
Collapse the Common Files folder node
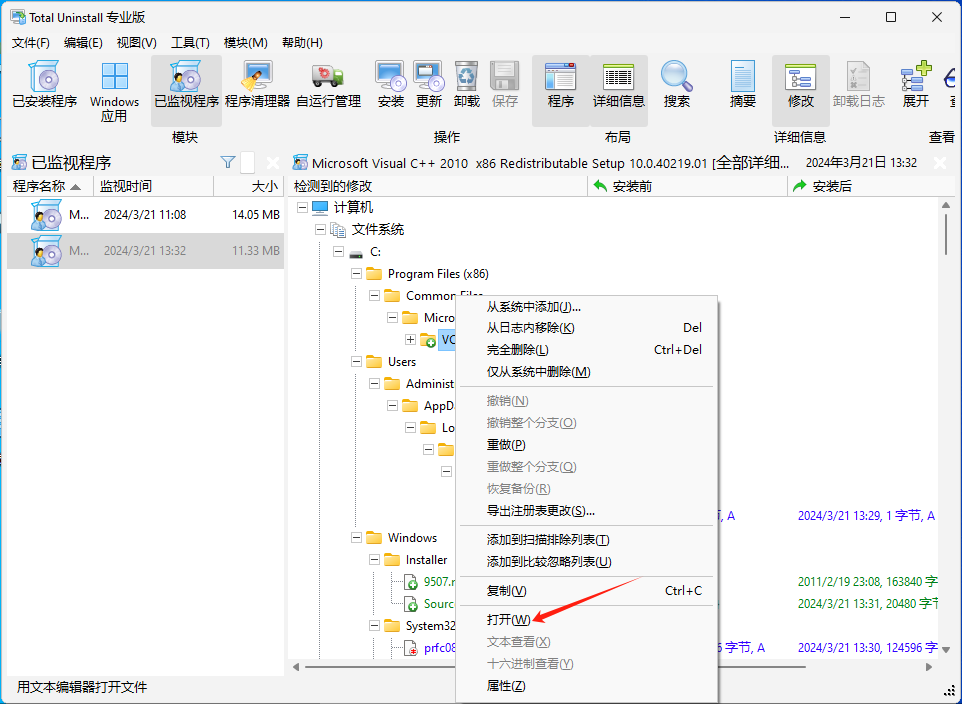pos(374,296)
